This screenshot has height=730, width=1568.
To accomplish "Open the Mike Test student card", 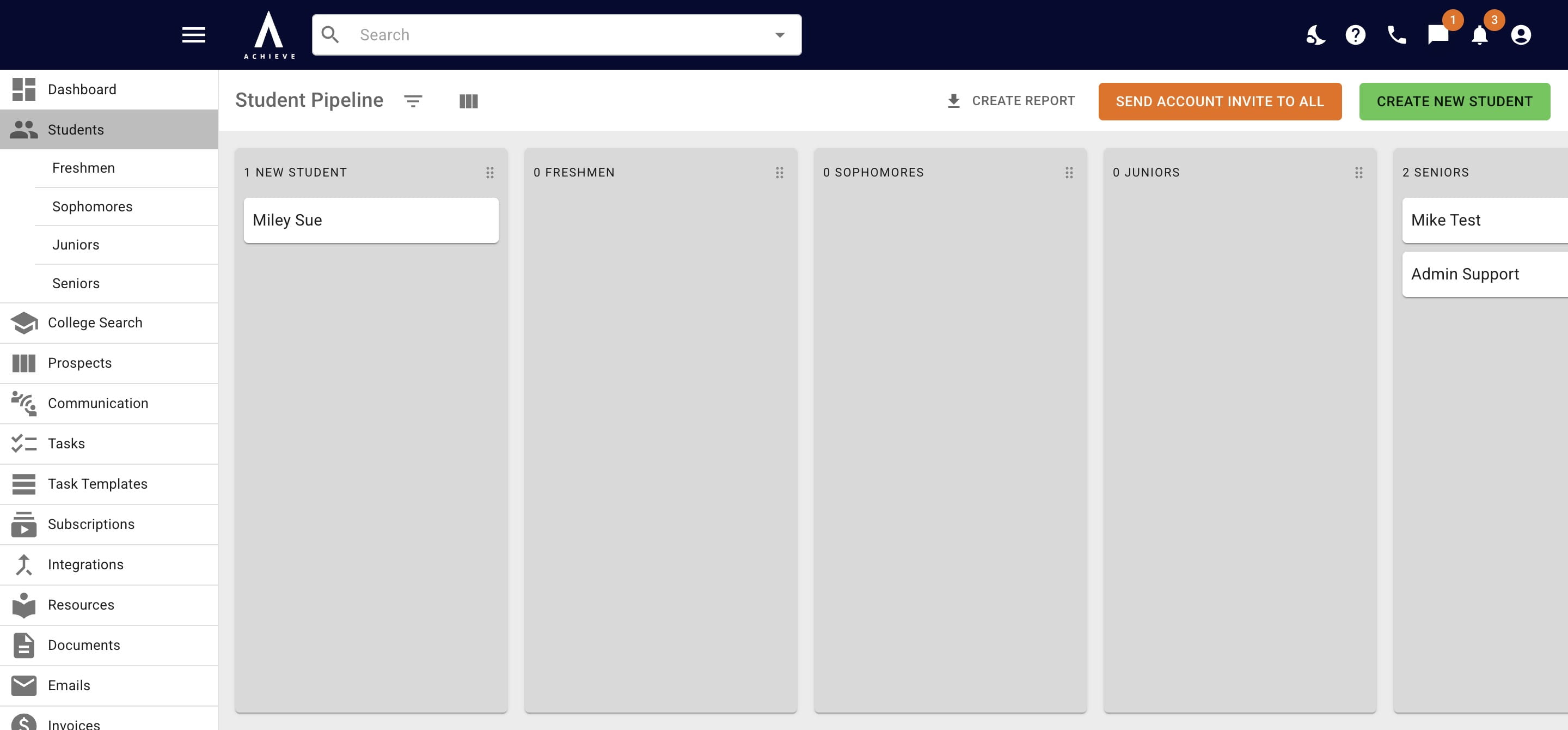I will point(1485,221).
